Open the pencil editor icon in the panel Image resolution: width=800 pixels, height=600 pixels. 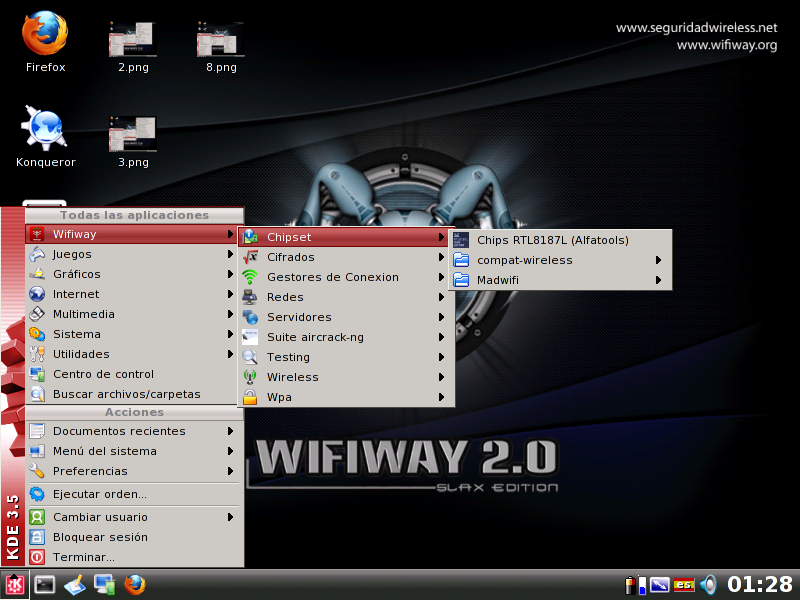[x=74, y=585]
